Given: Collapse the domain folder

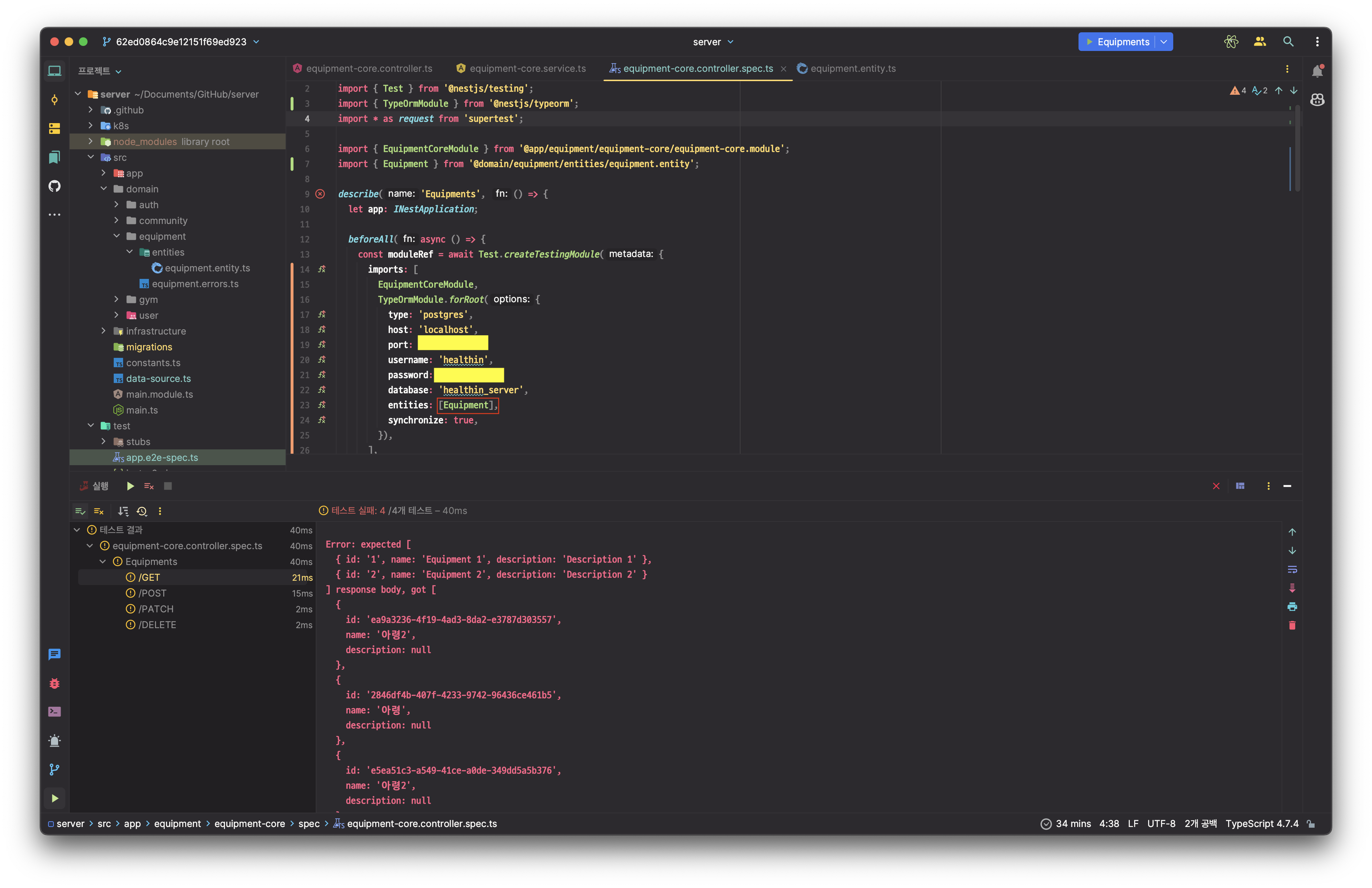Looking at the screenshot, I should tap(104, 189).
